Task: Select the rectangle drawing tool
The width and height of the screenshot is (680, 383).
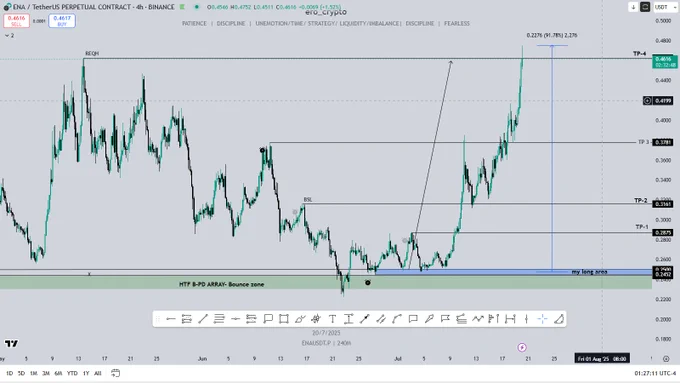Action: coord(284,319)
